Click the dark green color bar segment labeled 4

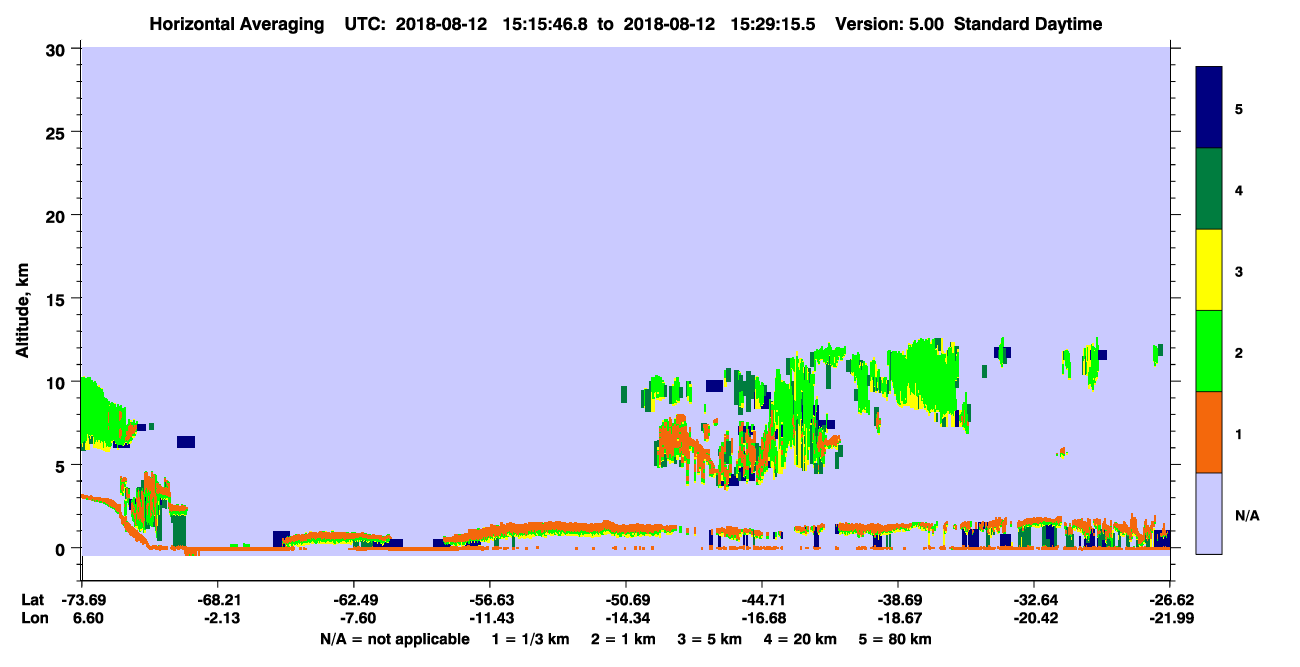click(1209, 189)
